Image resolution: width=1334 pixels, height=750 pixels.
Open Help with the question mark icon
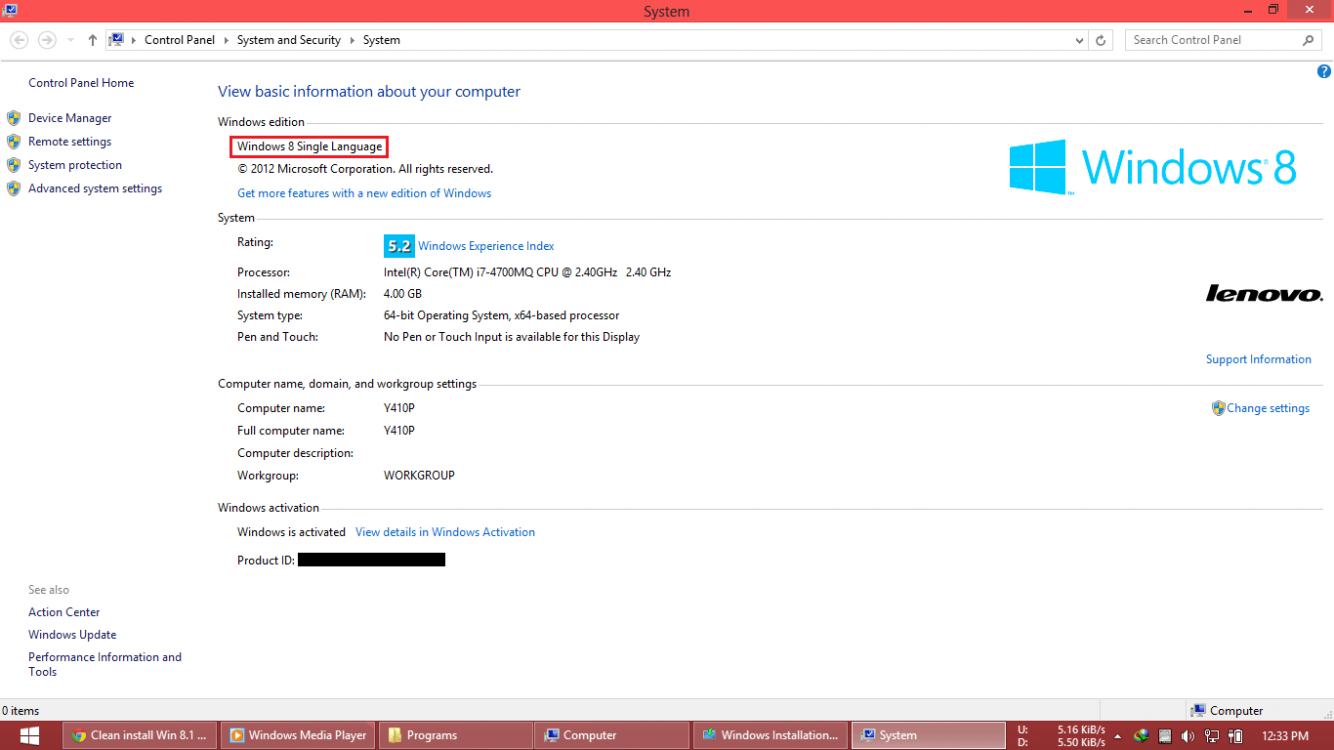(x=1324, y=72)
